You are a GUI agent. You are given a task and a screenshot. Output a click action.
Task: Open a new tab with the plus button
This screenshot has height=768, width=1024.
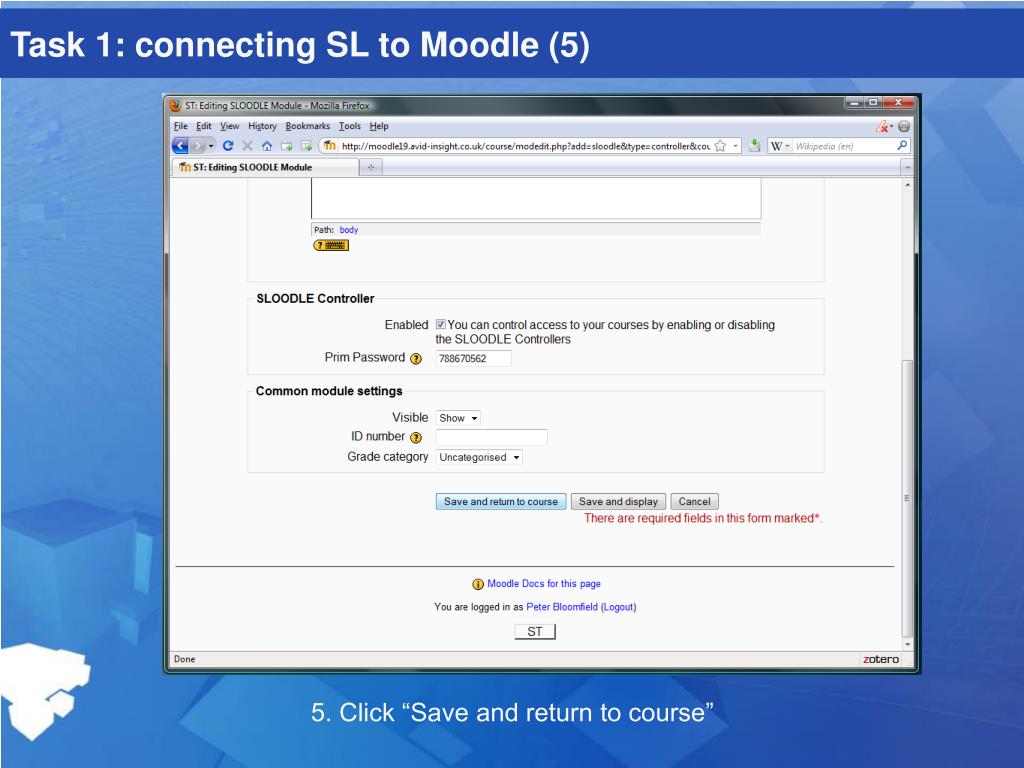[x=371, y=167]
